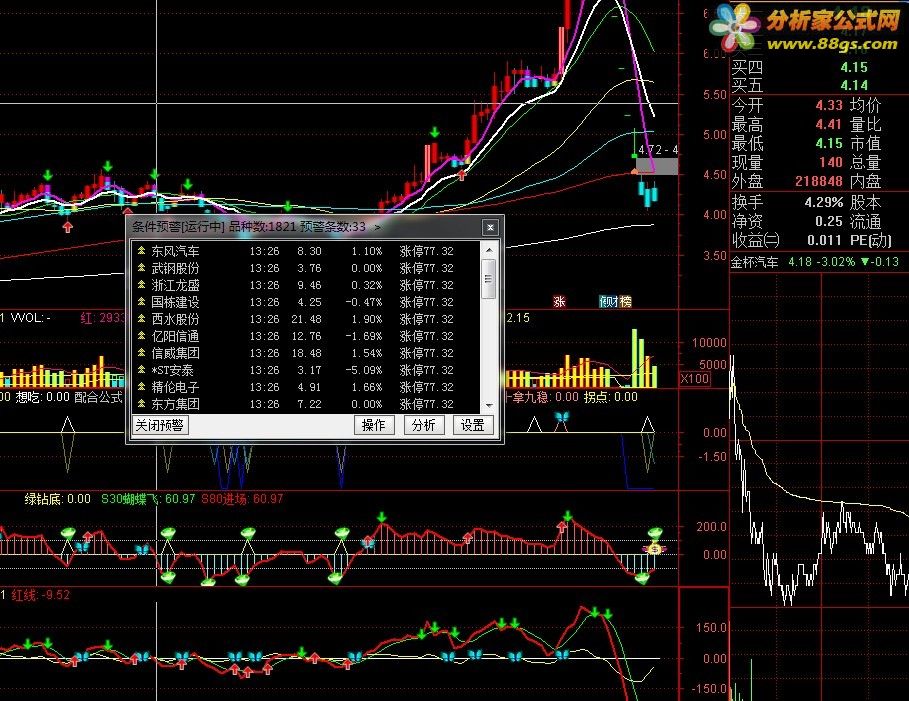Select the *ST安泰 alert row
The height and width of the screenshot is (701, 909).
pos(307,369)
